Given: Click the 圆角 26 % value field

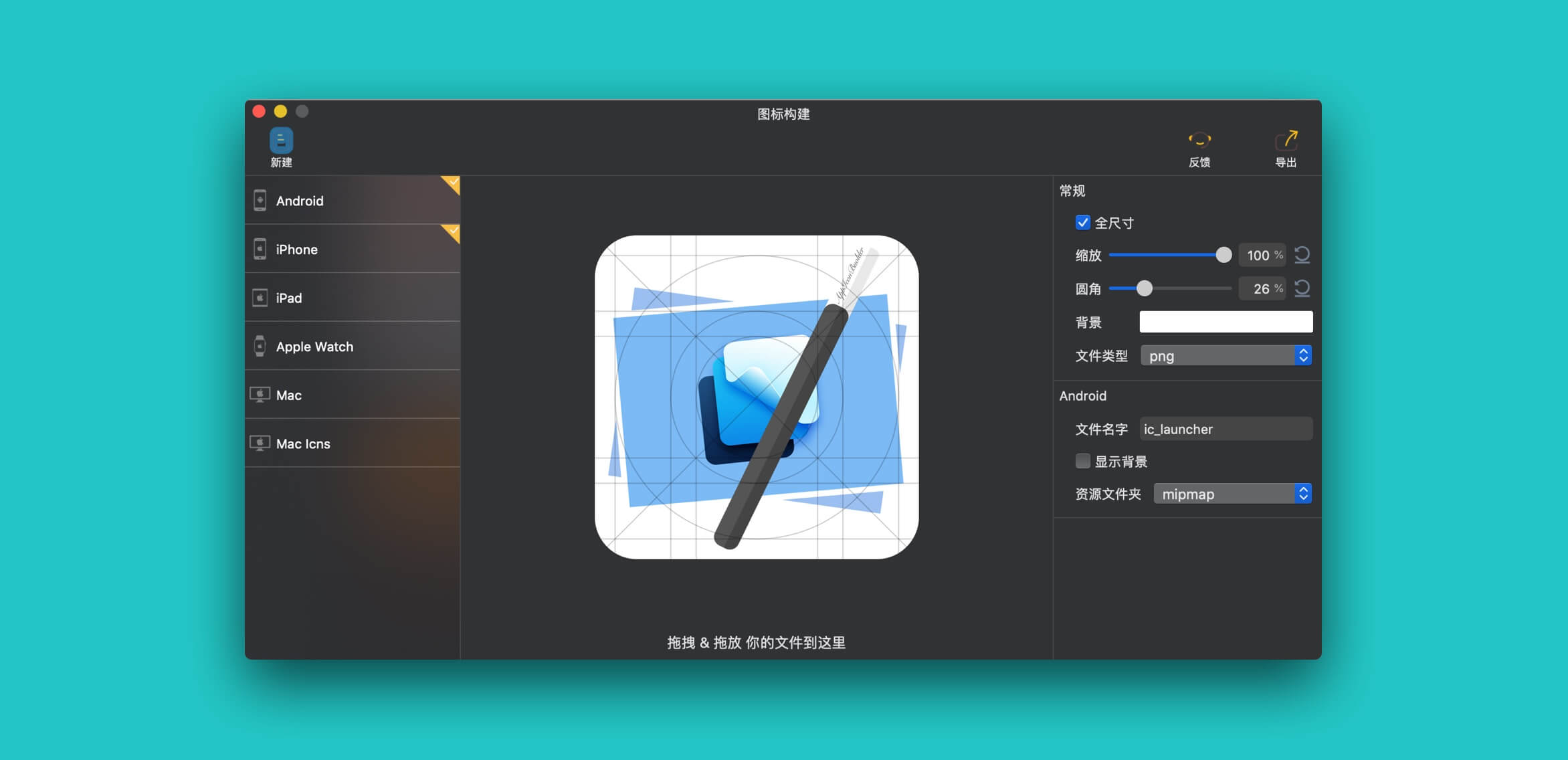Looking at the screenshot, I should [x=1262, y=288].
